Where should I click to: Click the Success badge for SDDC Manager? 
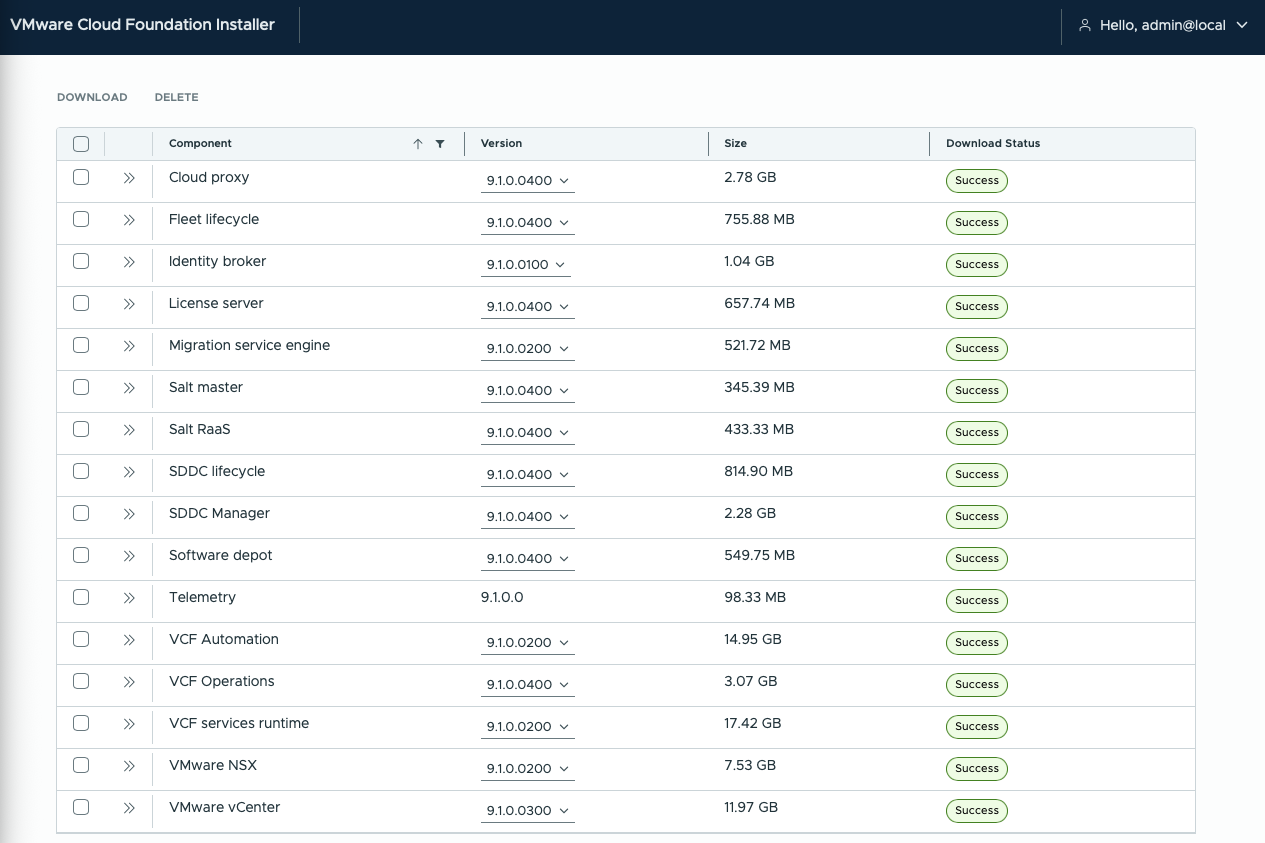click(977, 517)
